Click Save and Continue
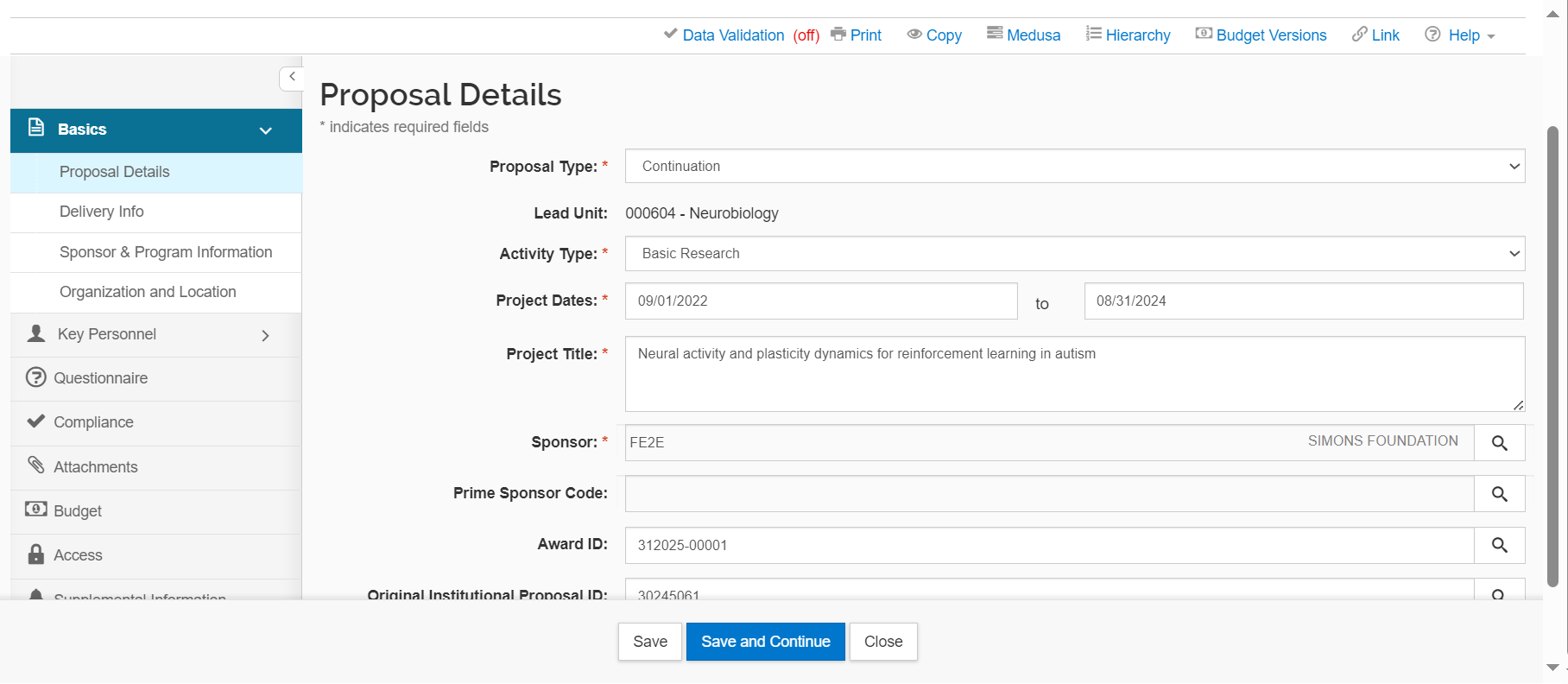This screenshot has height=684, width=1568. (x=766, y=642)
